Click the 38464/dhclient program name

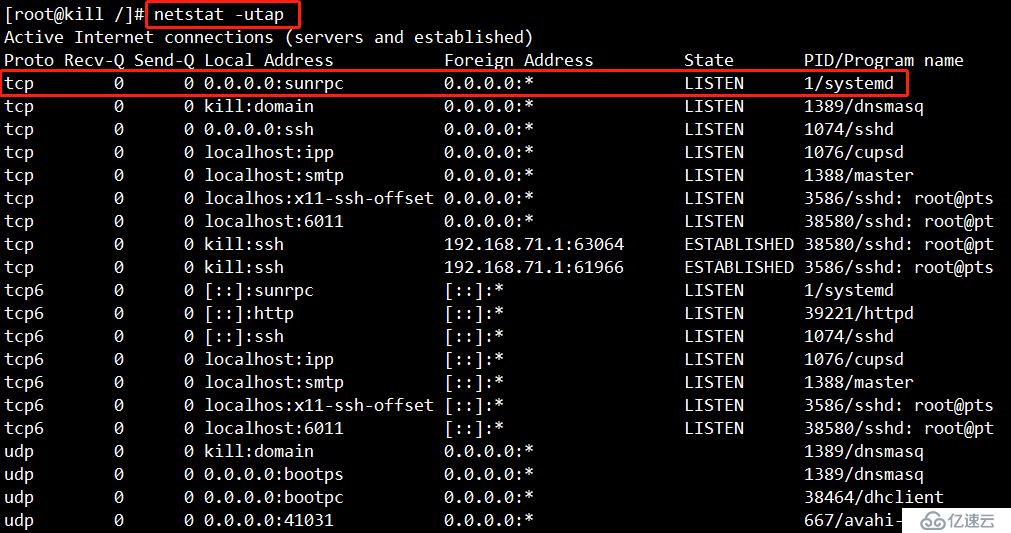(x=874, y=498)
